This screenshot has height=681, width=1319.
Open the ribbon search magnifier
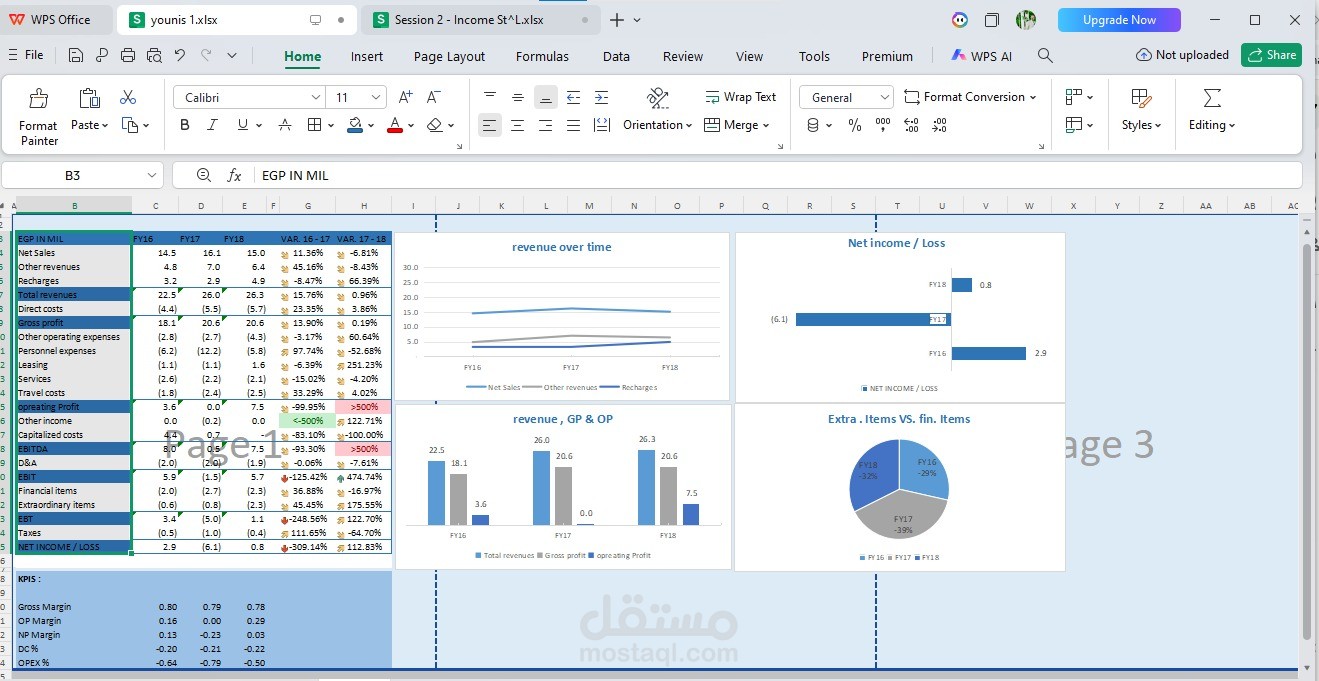pos(1045,56)
